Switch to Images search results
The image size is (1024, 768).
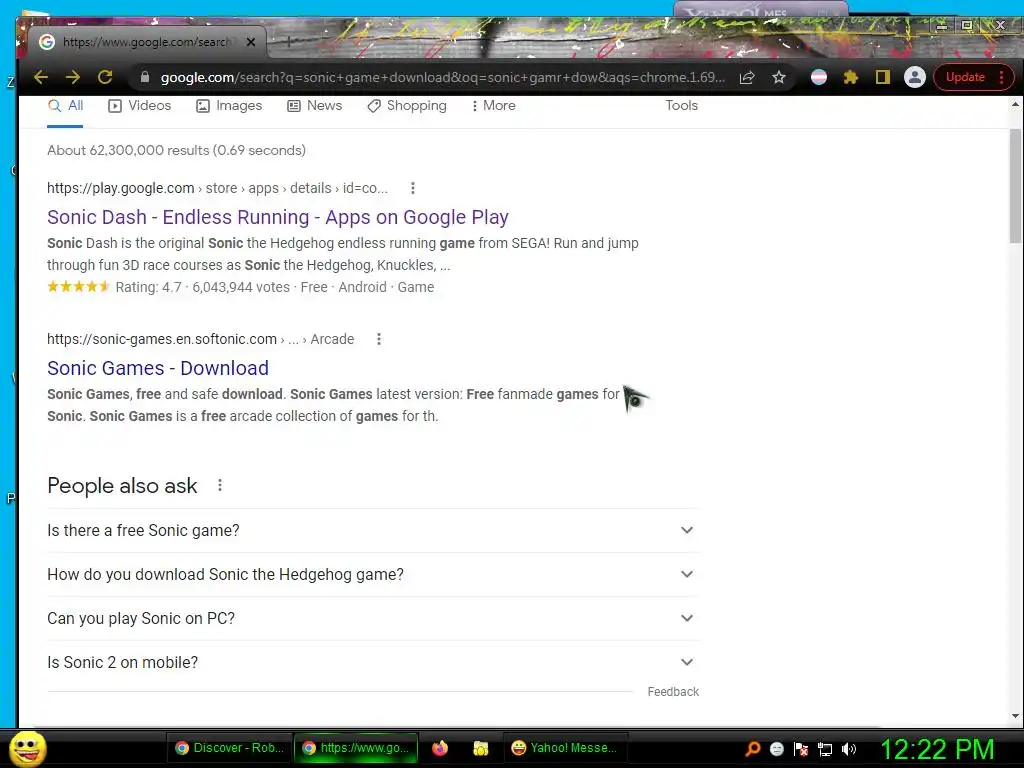229,105
